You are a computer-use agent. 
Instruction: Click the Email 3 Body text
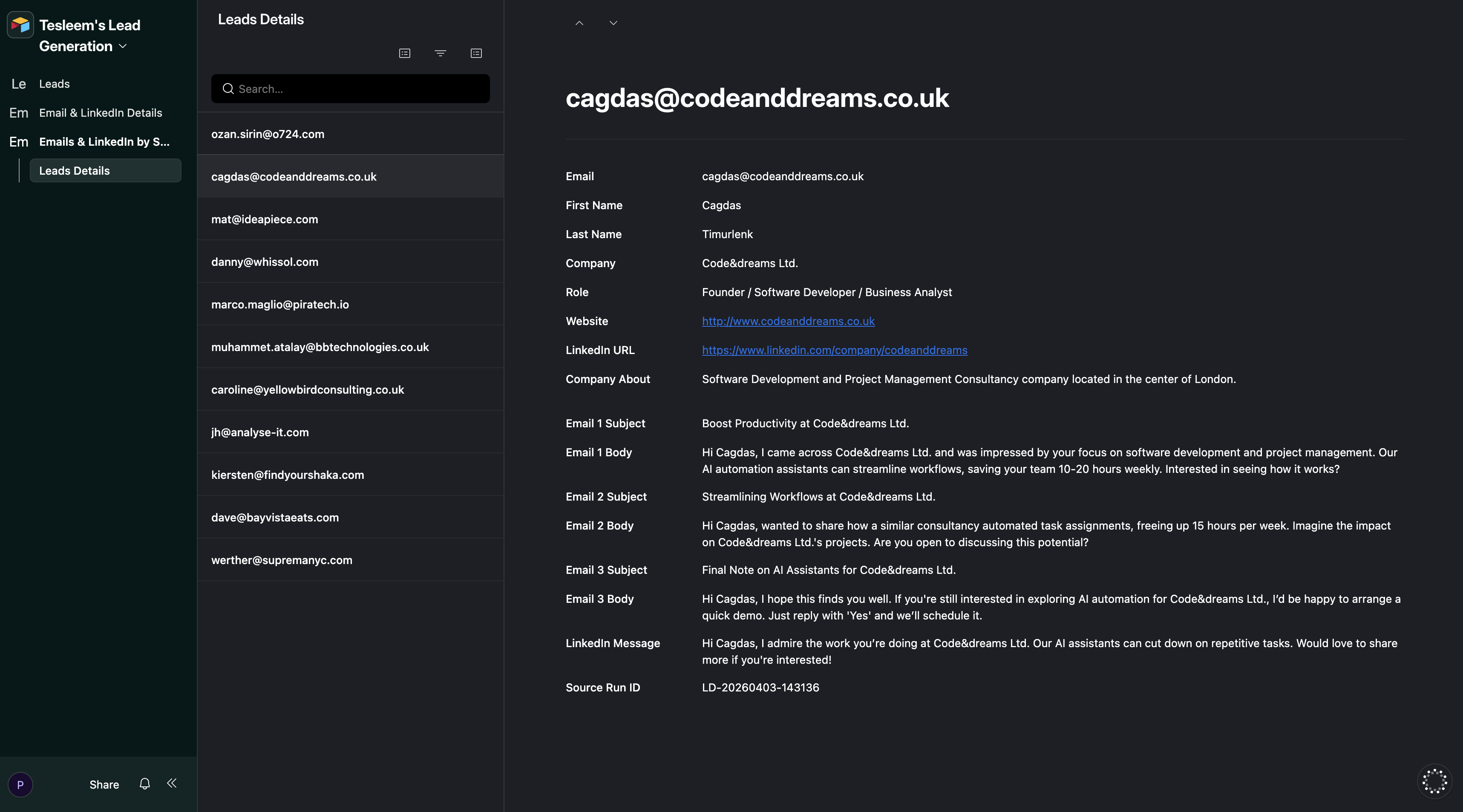[1051, 607]
